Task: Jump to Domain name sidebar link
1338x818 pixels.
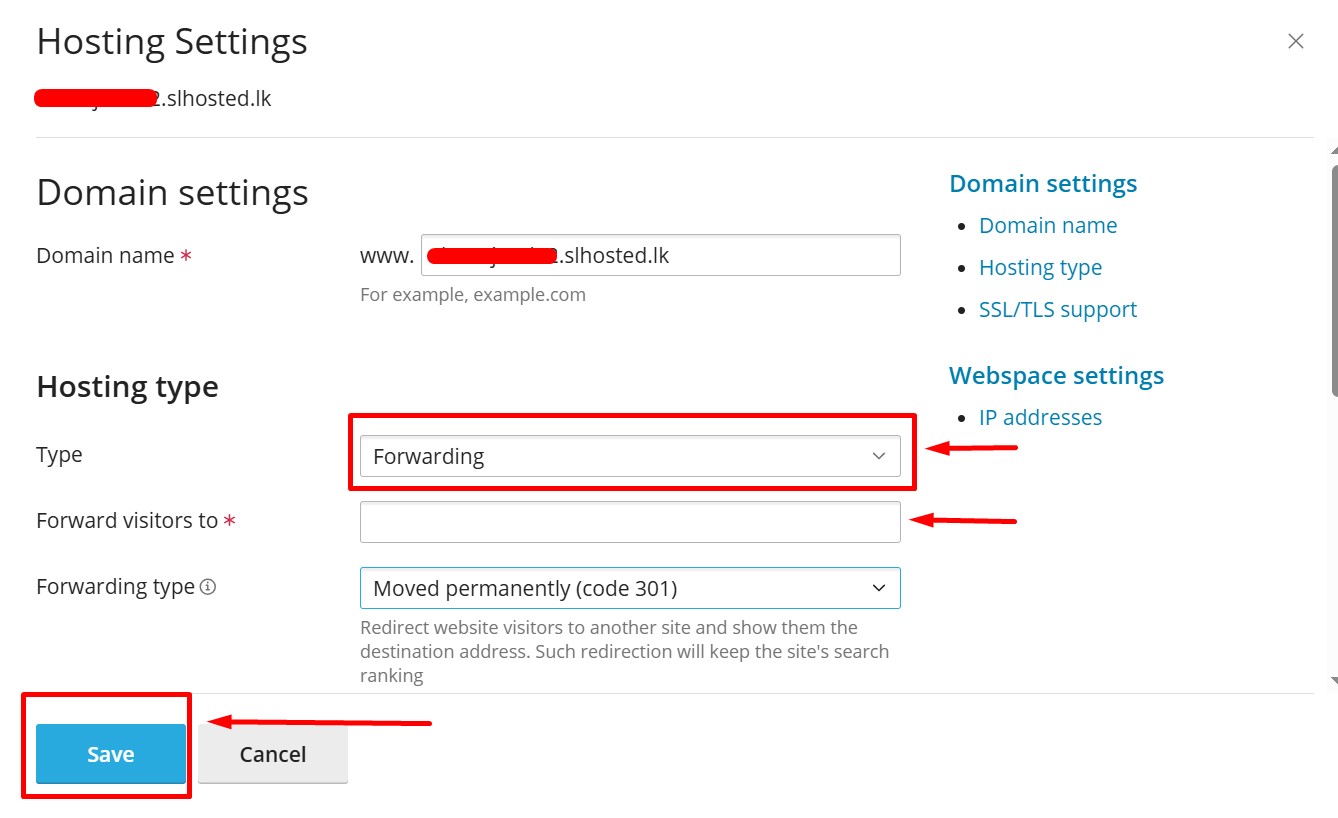Action: (1048, 226)
